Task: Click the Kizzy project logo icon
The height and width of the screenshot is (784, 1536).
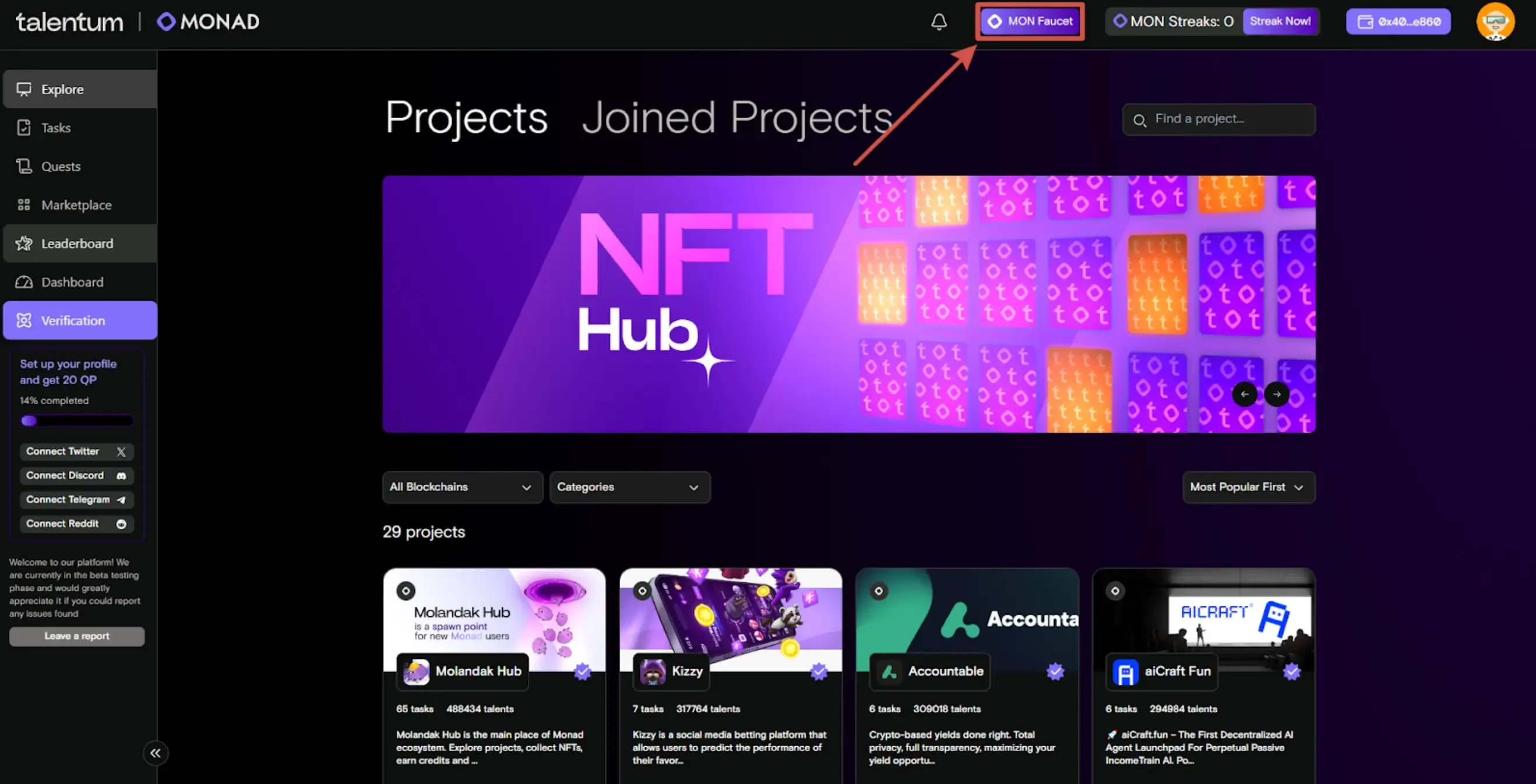Action: coord(652,672)
